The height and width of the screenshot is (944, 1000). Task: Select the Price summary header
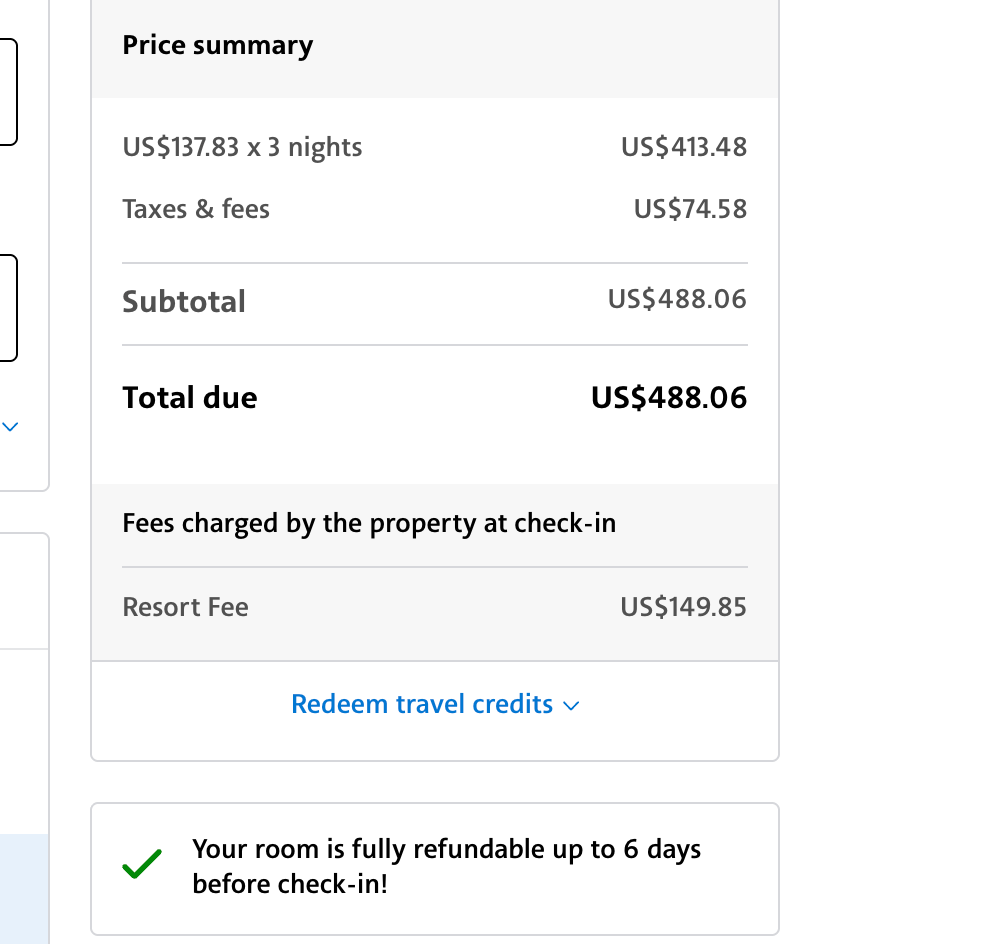(217, 45)
